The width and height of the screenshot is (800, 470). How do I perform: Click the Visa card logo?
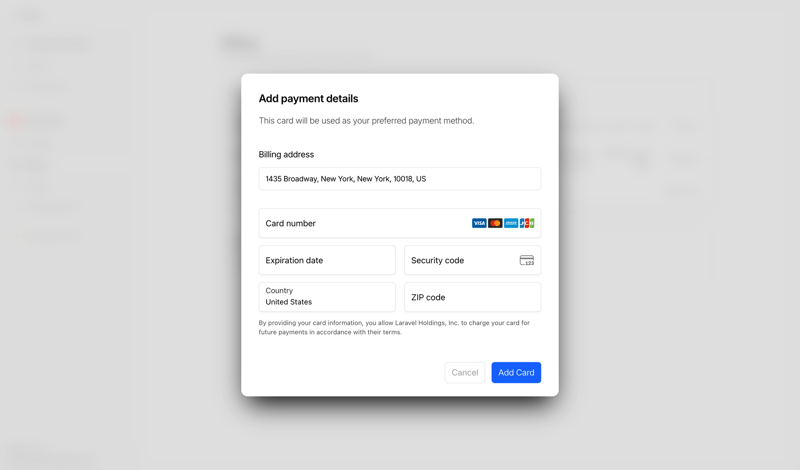click(479, 223)
